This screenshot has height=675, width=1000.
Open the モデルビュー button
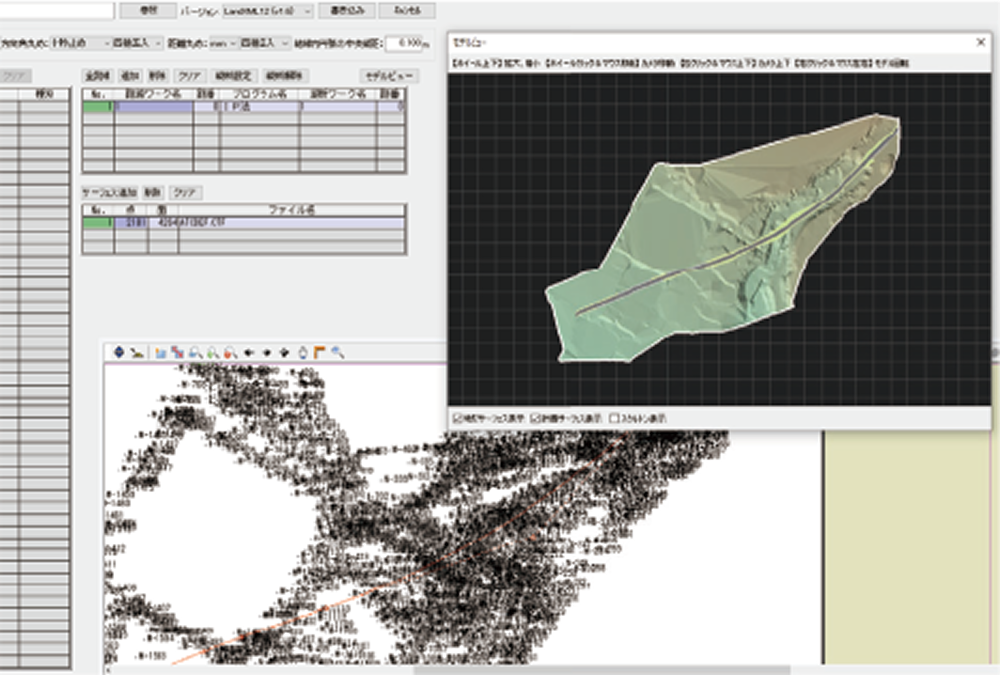(x=389, y=75)
